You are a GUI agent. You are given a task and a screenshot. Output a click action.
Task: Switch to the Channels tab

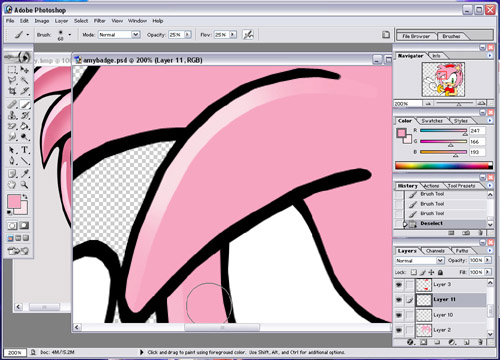click(435, 251)
